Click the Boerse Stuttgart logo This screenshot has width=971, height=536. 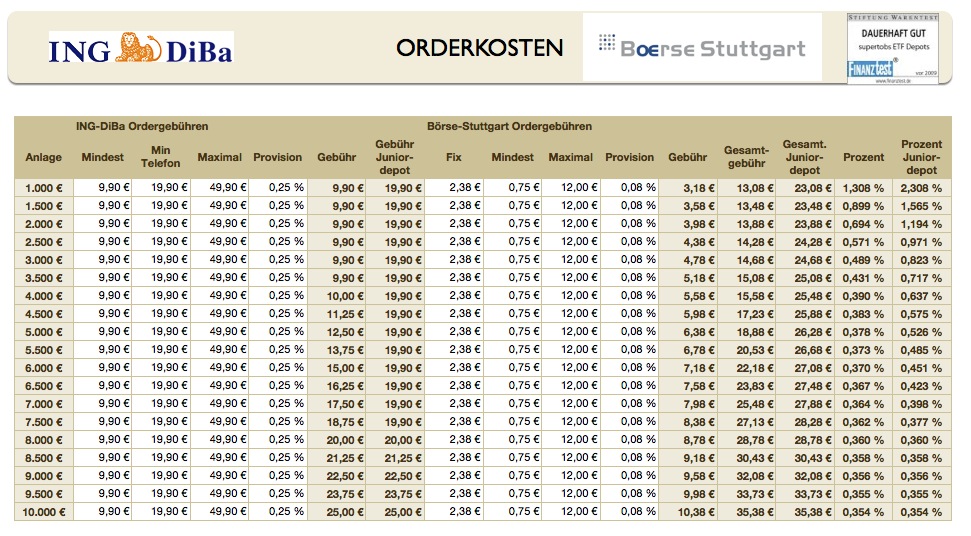tap(702, 48)
